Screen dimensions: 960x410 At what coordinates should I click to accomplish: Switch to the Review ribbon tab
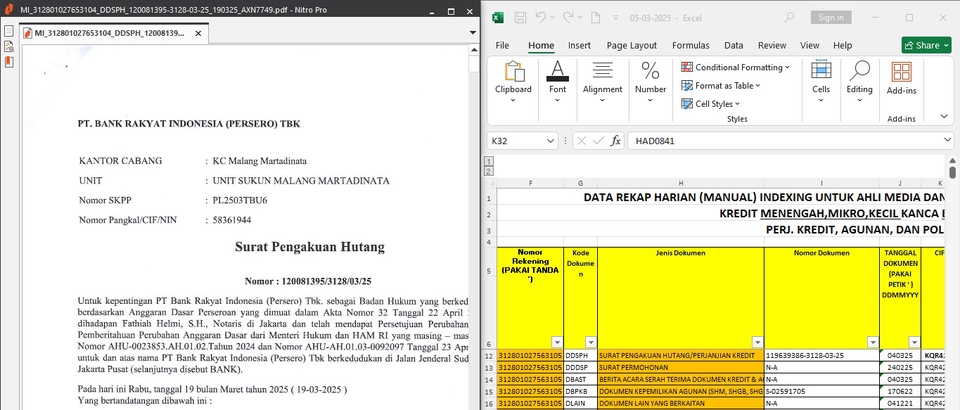(x=772, y=45)
